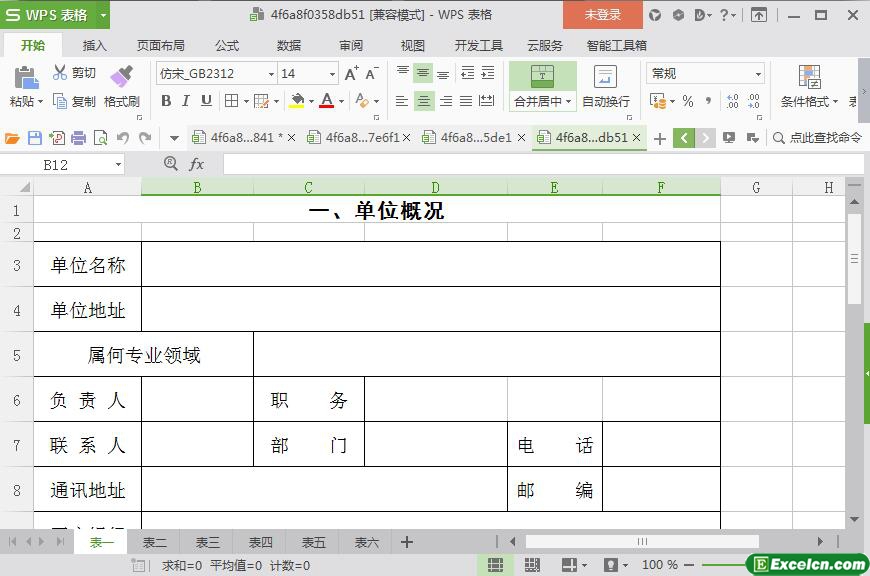Toggle Bold formatting
The image size is (870, 576).
coord(166,100)
